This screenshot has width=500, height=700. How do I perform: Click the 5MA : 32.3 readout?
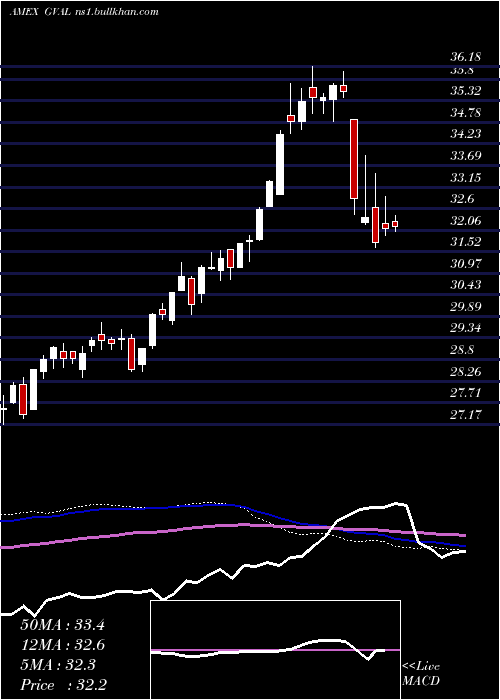(x=58, y=665)
